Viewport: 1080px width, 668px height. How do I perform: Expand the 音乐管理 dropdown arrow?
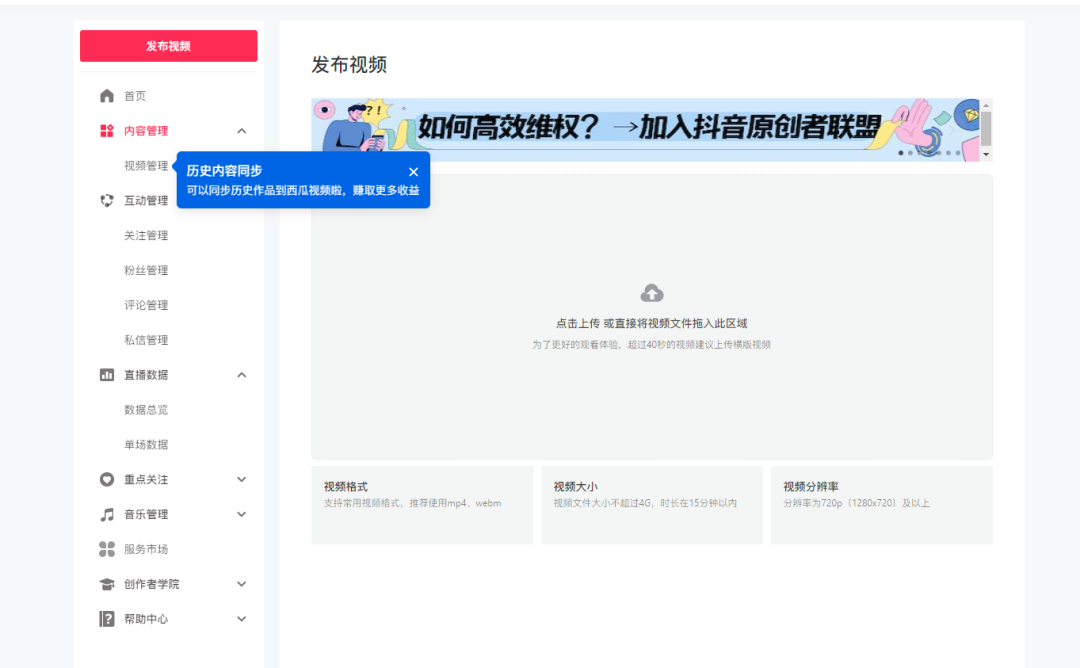[x=241, y=514]
